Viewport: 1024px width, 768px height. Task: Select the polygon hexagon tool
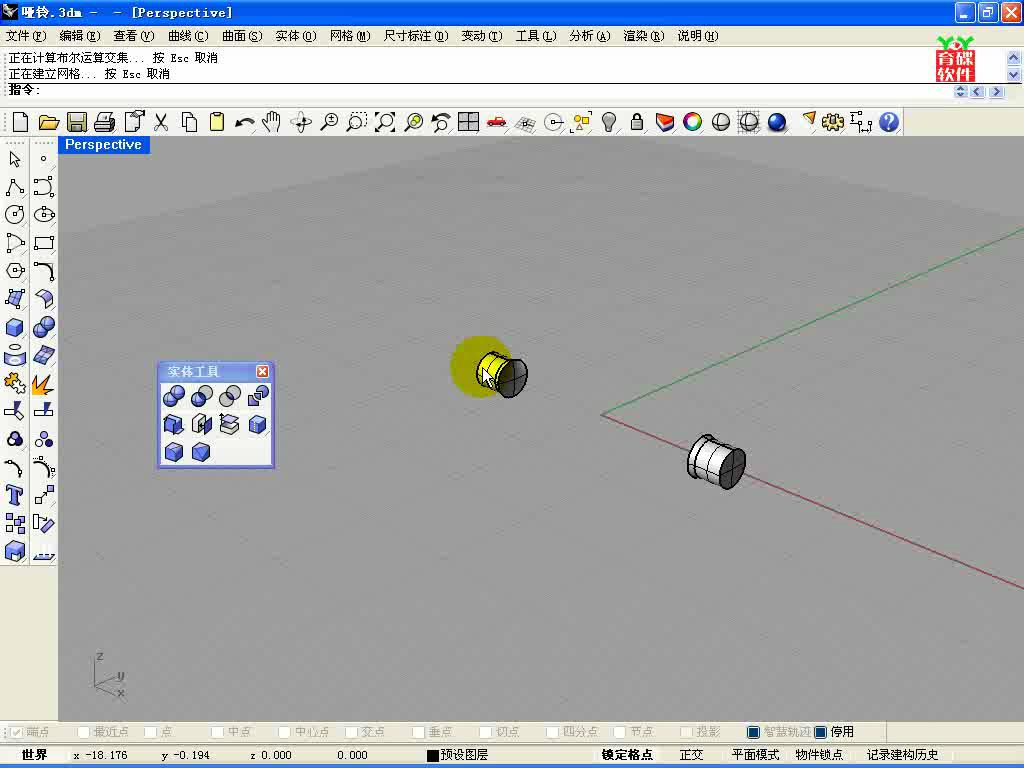click(x=15, y=270)
